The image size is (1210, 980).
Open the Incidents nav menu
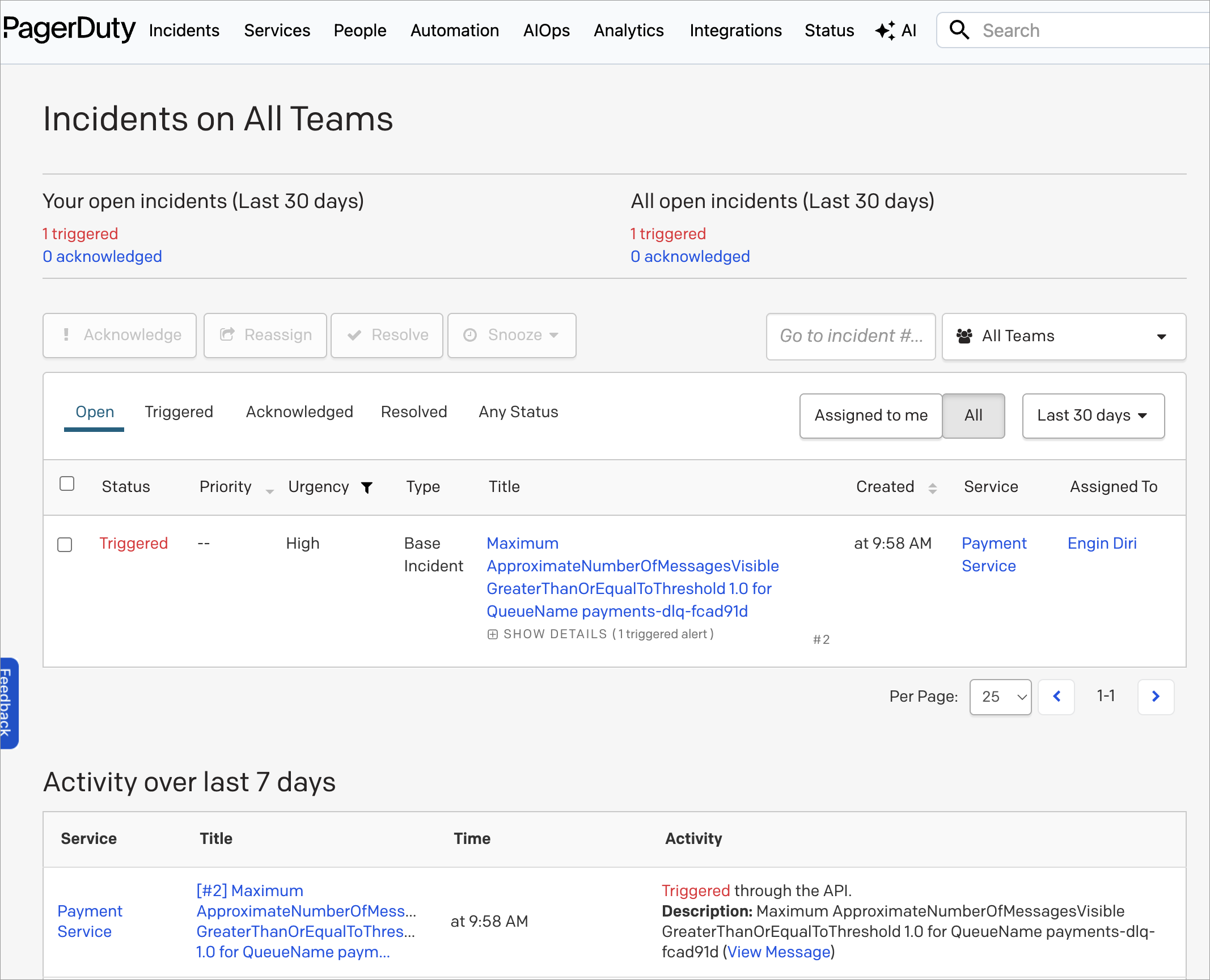tap(184, 30)
